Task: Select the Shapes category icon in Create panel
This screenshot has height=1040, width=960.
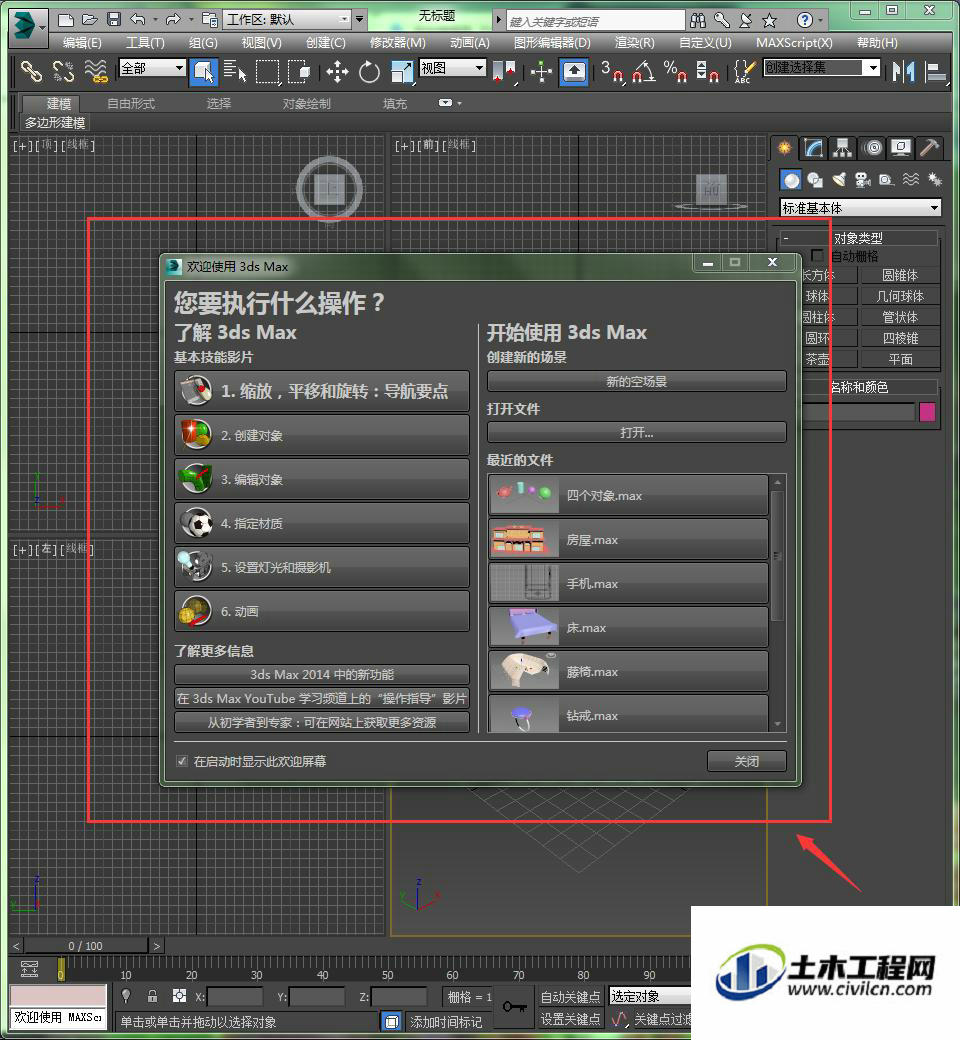Action: (x=815, y=180)
